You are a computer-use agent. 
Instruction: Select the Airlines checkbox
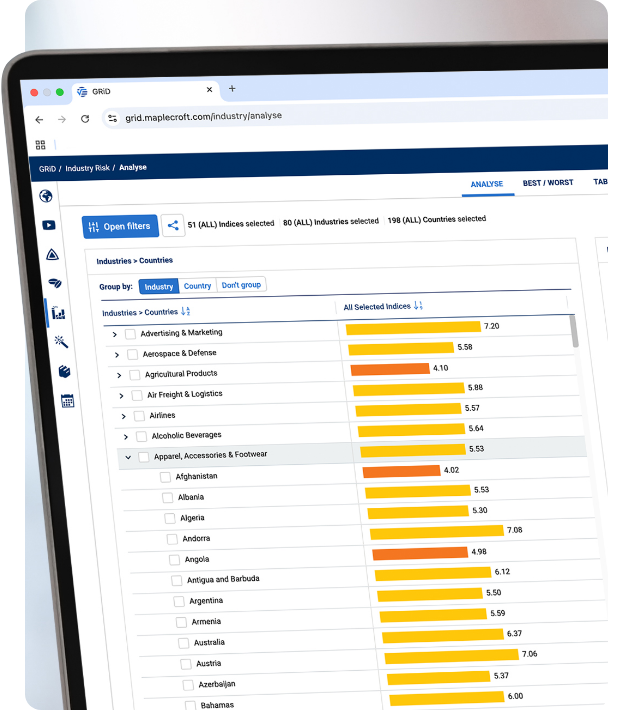pos(139,415)
